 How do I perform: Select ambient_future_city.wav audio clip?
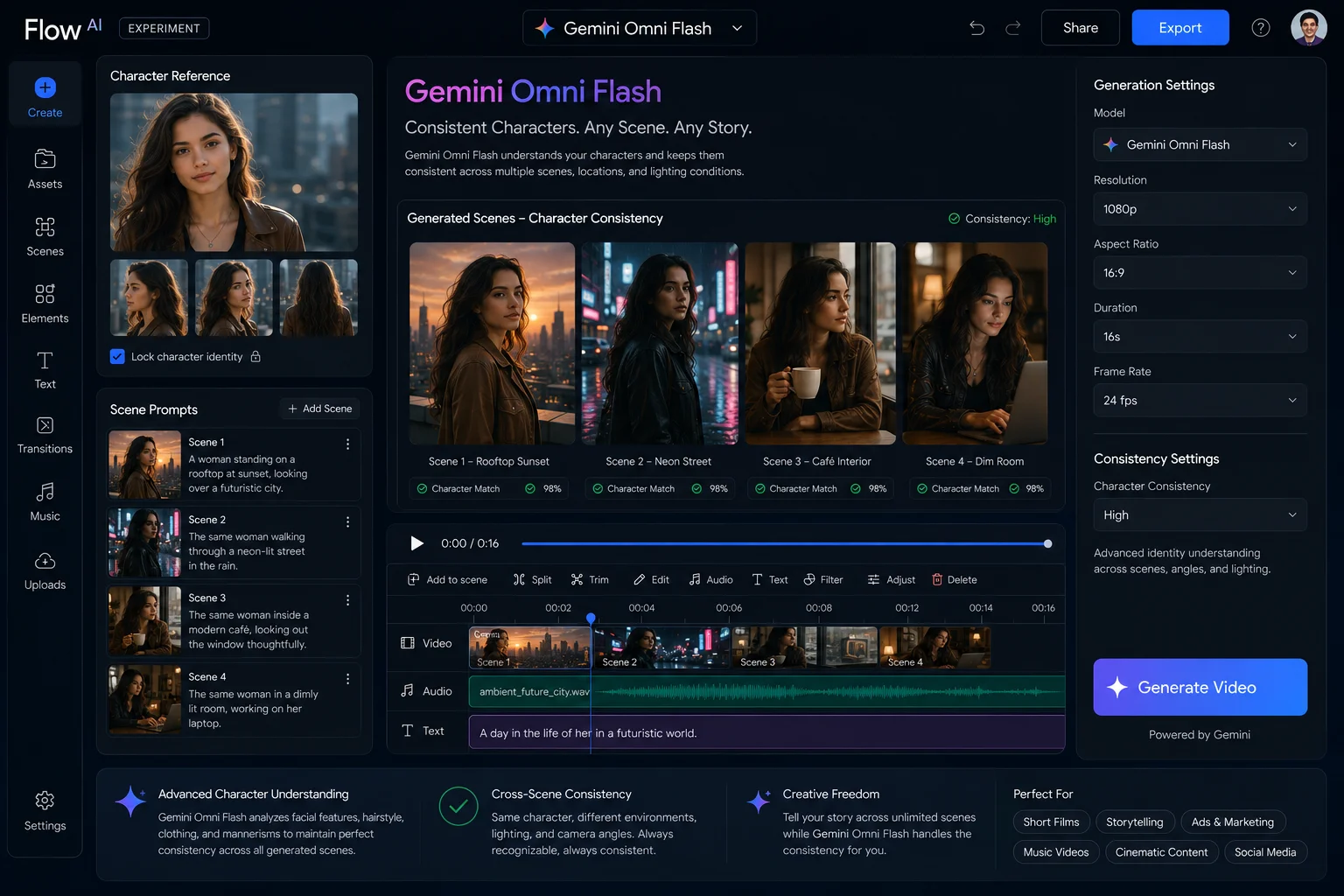coord(766,691)
